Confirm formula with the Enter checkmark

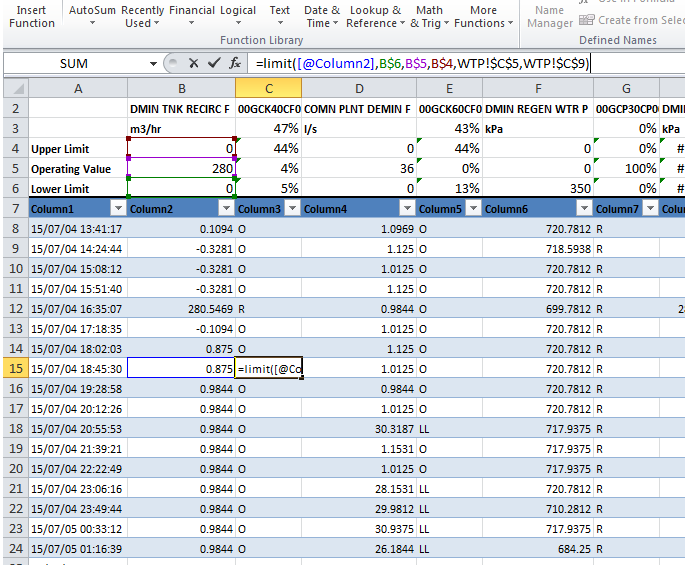(214, 63)
